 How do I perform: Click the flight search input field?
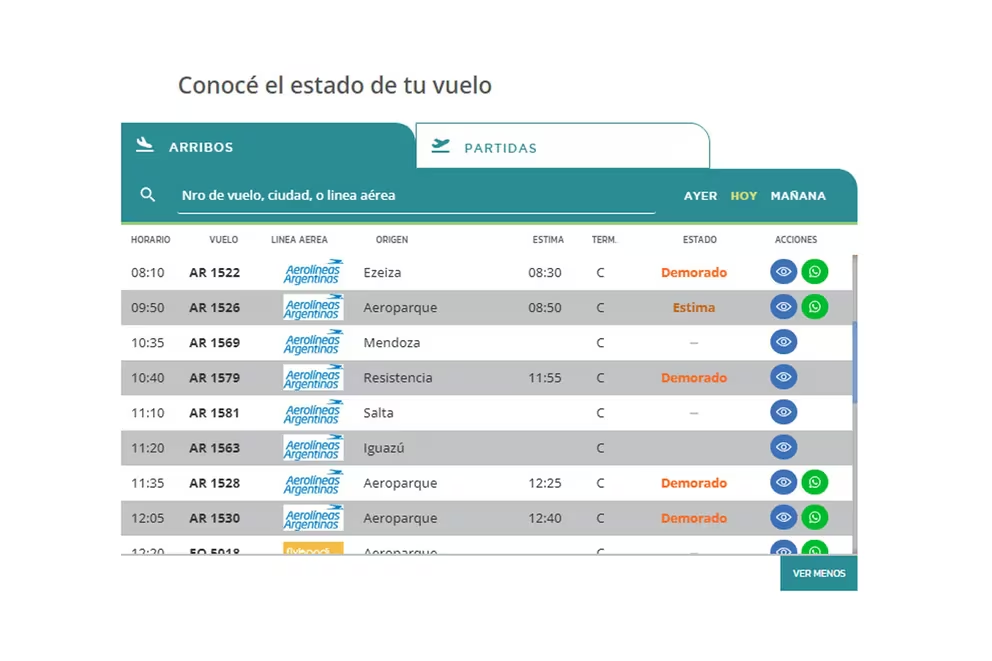[417, 196]
